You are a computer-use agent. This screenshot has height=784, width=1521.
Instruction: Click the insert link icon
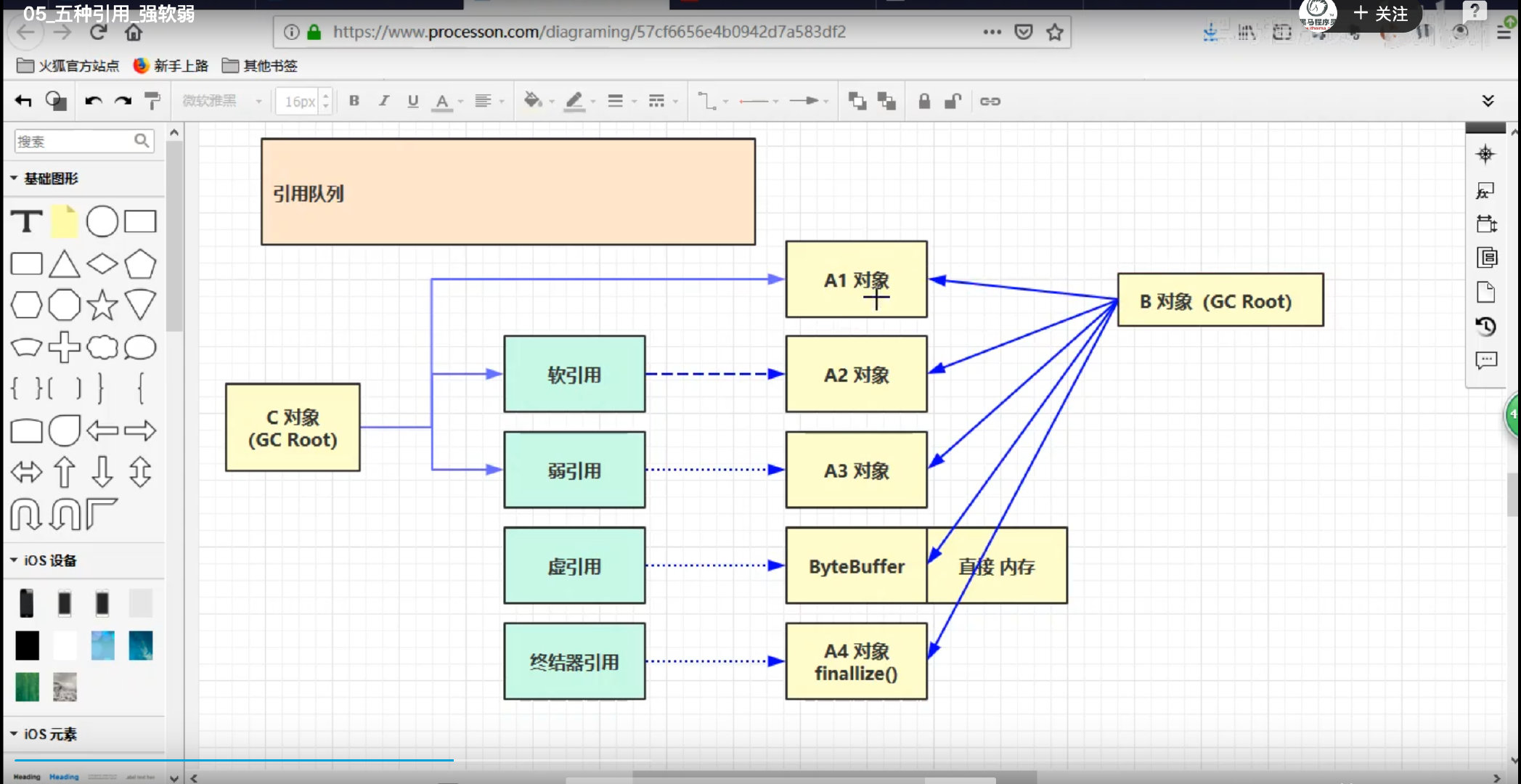tap(990, 101)
